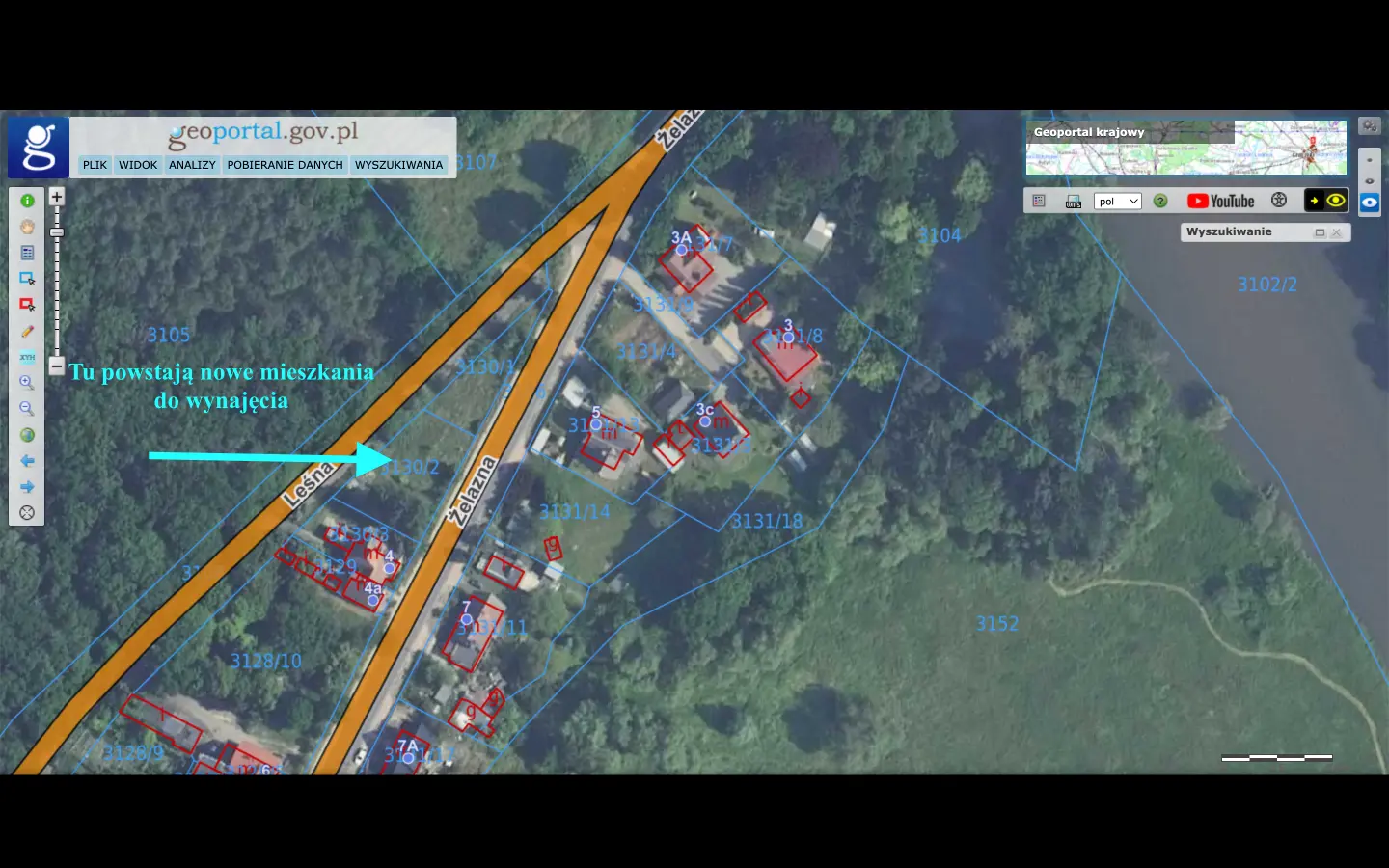Screen dimensions: 1389x868
Task: Select the blue rectangle selection tool
Action: [27, 279]
